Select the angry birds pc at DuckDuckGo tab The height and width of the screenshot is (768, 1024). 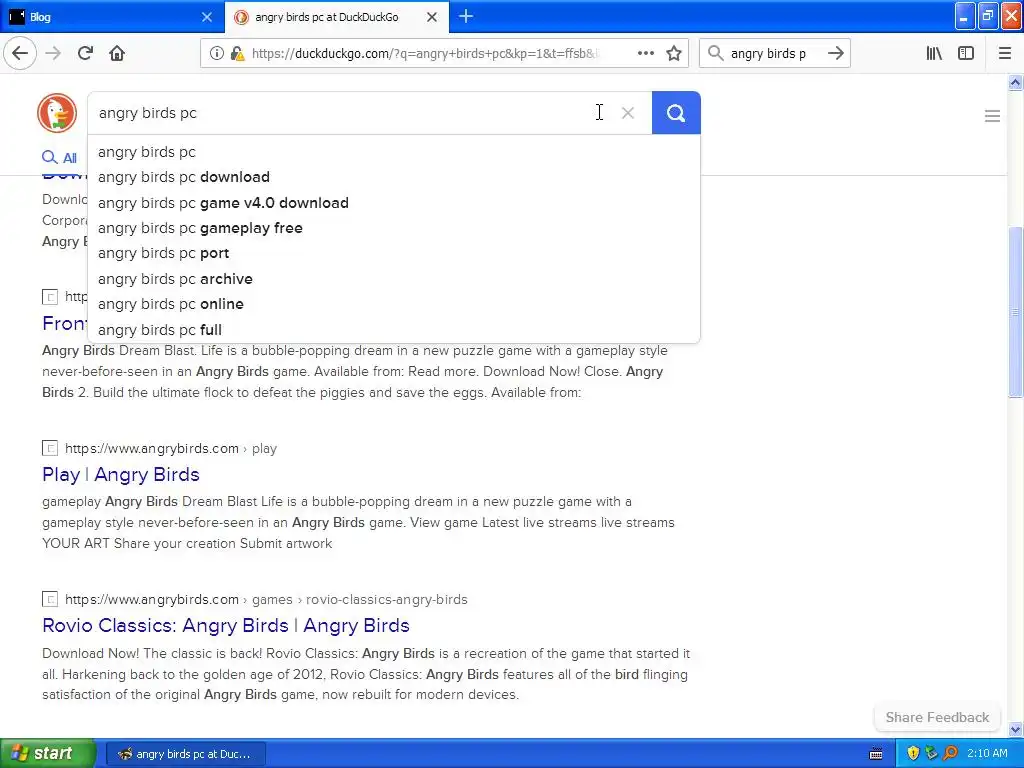(x=336, y=17)
